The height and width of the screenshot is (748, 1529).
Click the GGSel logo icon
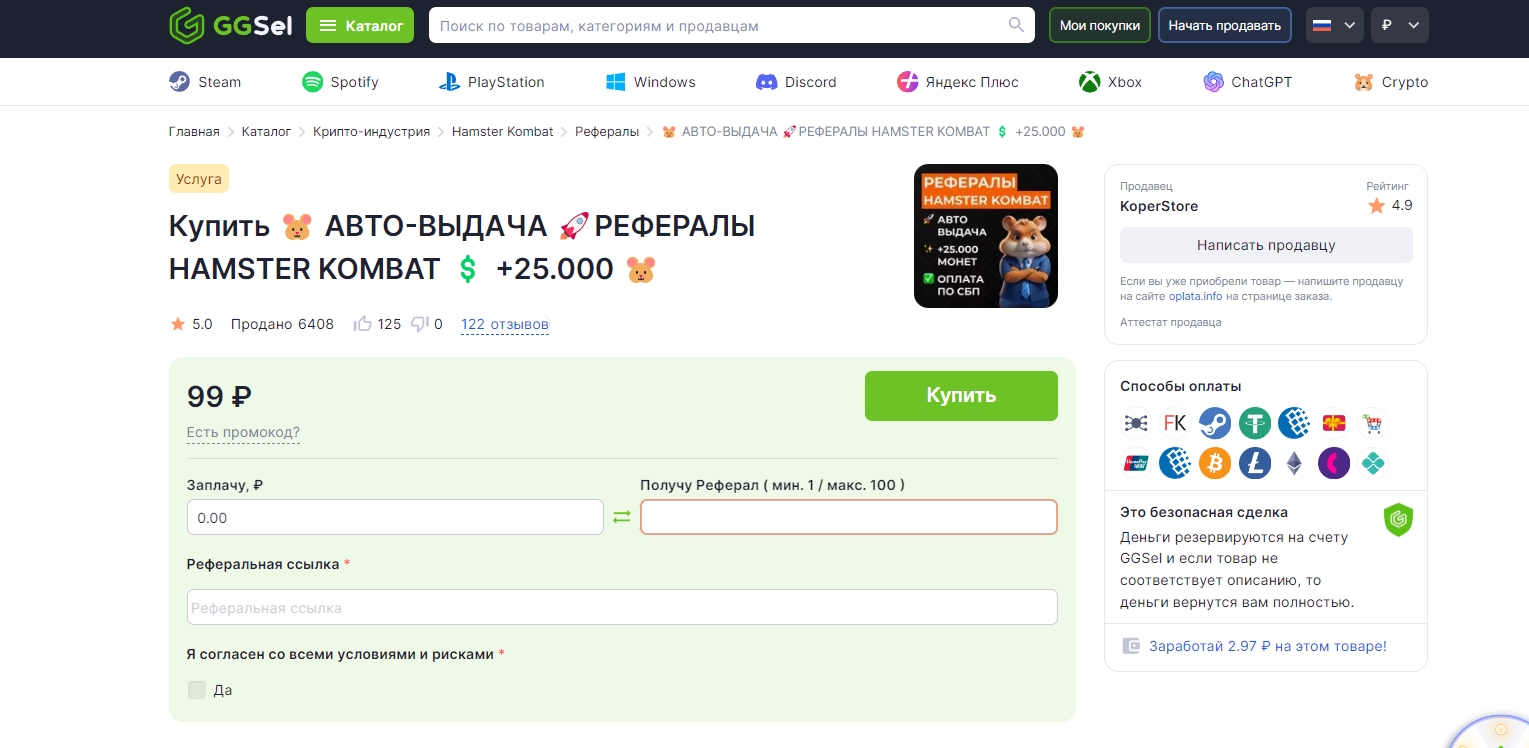tap(186, 25)
